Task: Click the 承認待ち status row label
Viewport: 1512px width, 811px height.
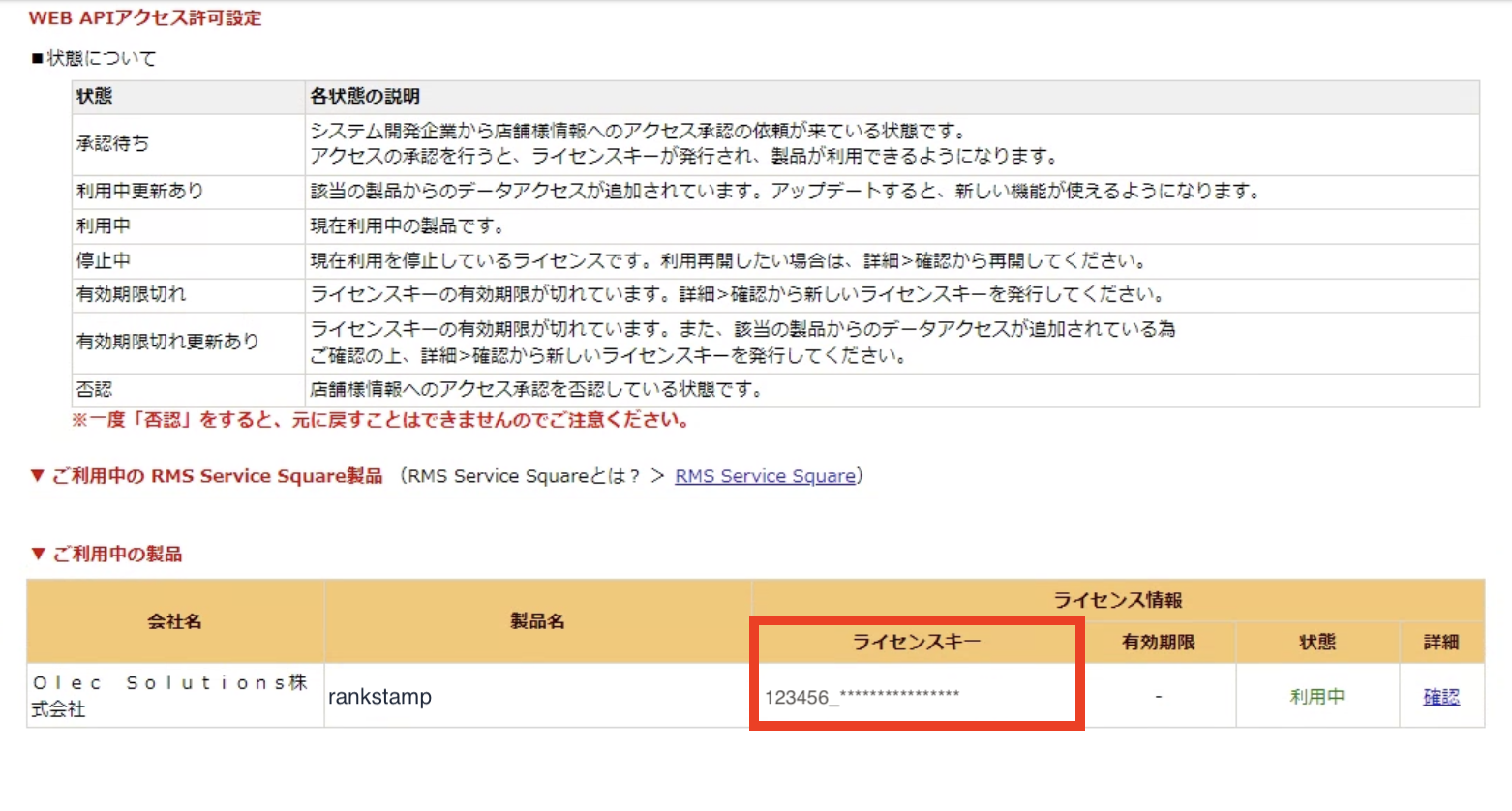Action: point(112,143)
